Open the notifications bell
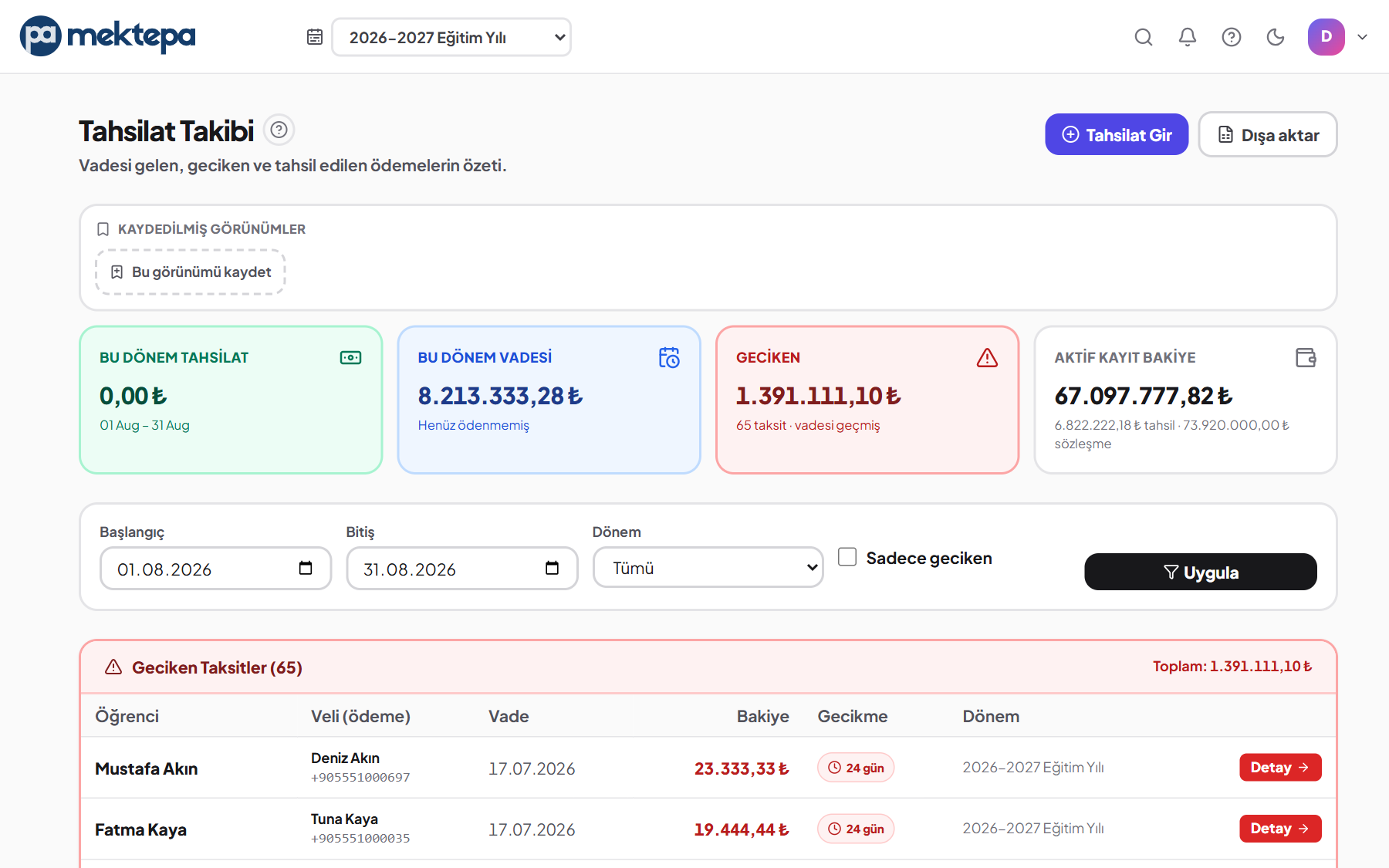This screenshot has width=1389, height=868. 1188,37
